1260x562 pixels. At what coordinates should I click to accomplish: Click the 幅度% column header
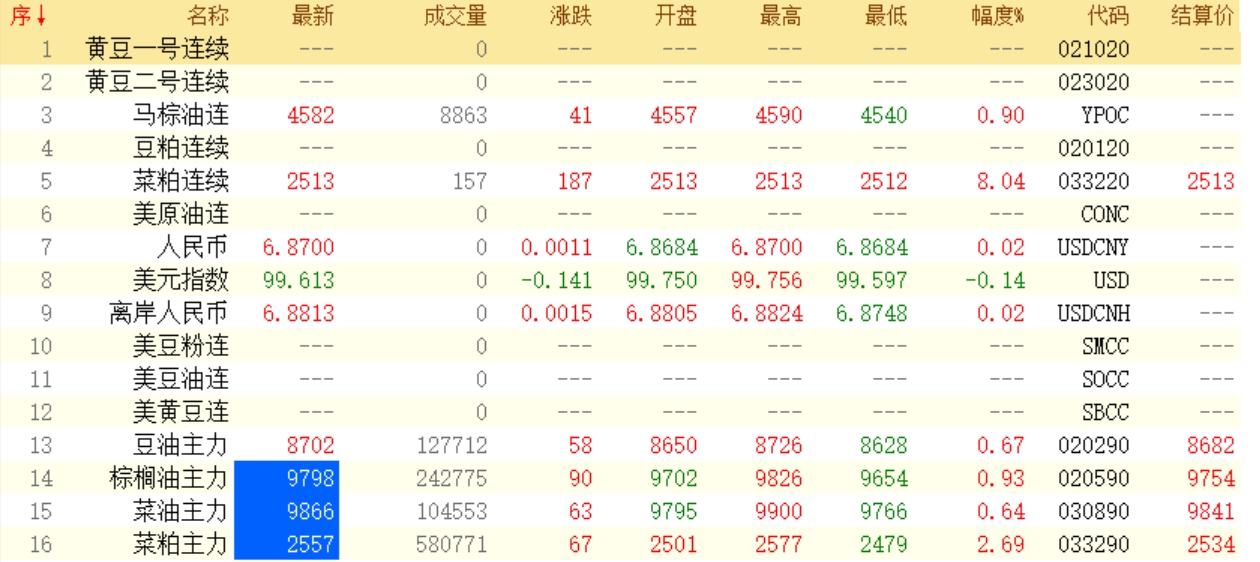click(997, 17)
